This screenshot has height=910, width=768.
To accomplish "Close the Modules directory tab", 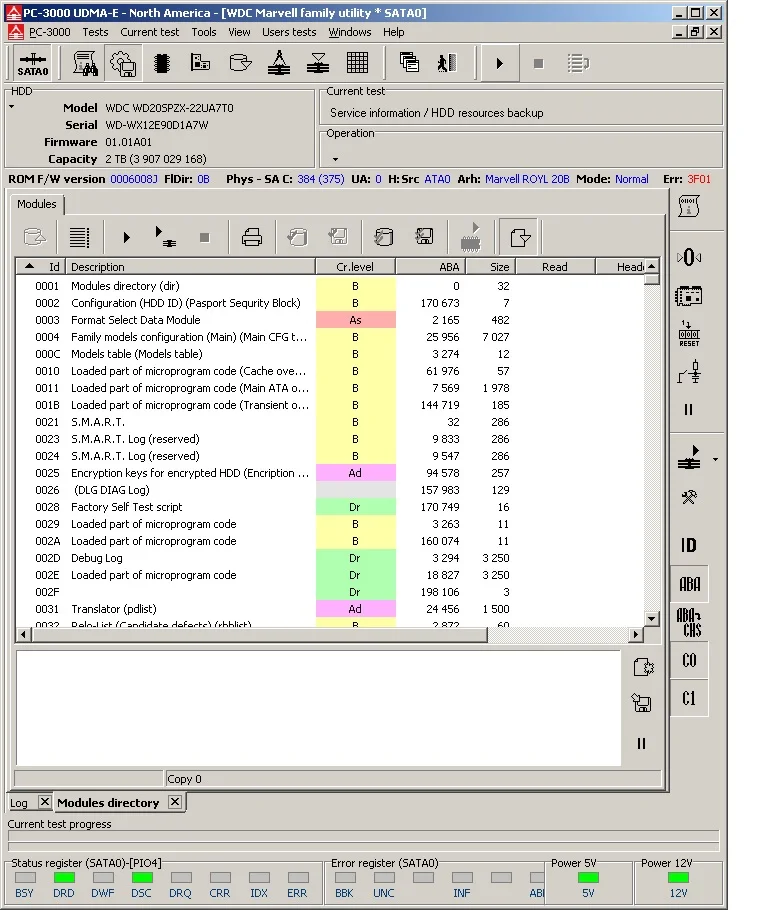I will click(175, 802).
